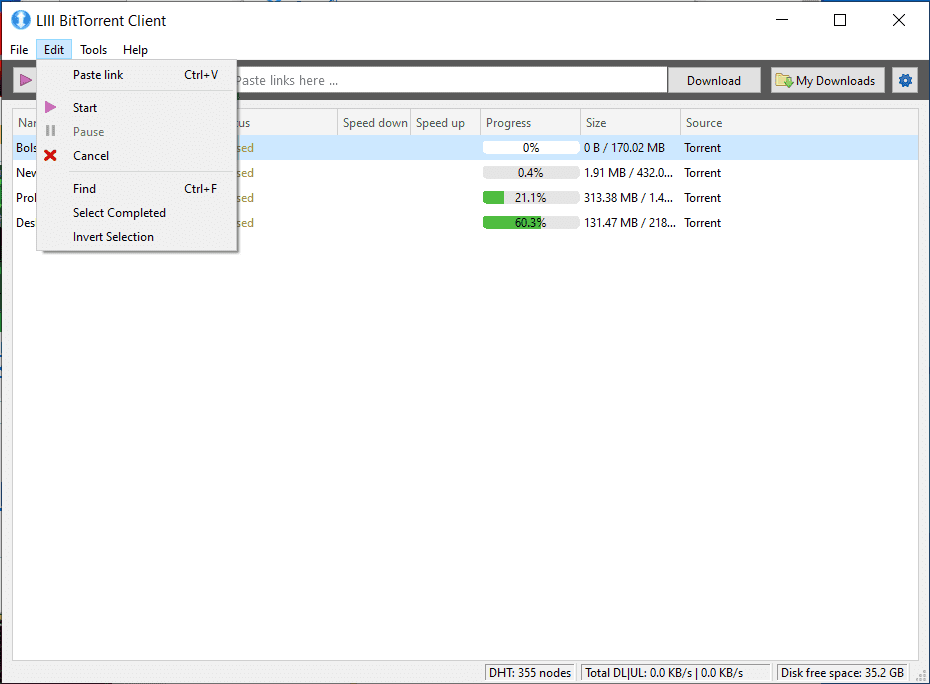Close the open Edit menu
The height and width of the screenshot is (684, 930).
[53, 50]
